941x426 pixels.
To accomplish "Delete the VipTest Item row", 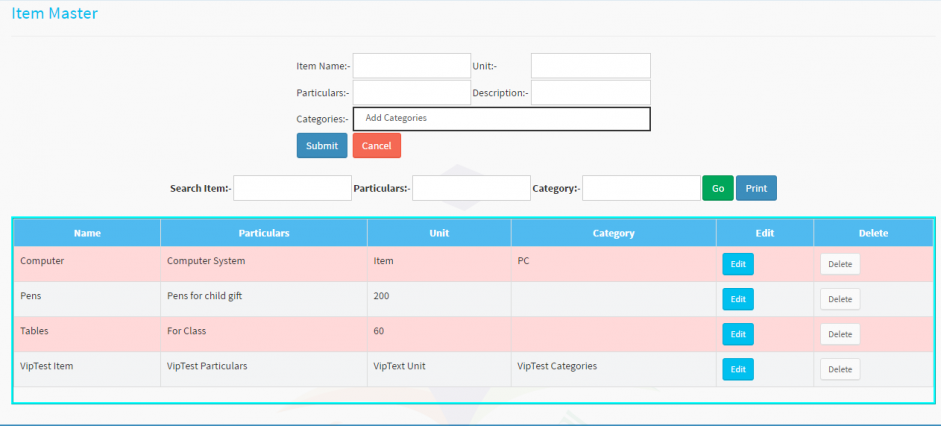I will [x=840, y=369].
